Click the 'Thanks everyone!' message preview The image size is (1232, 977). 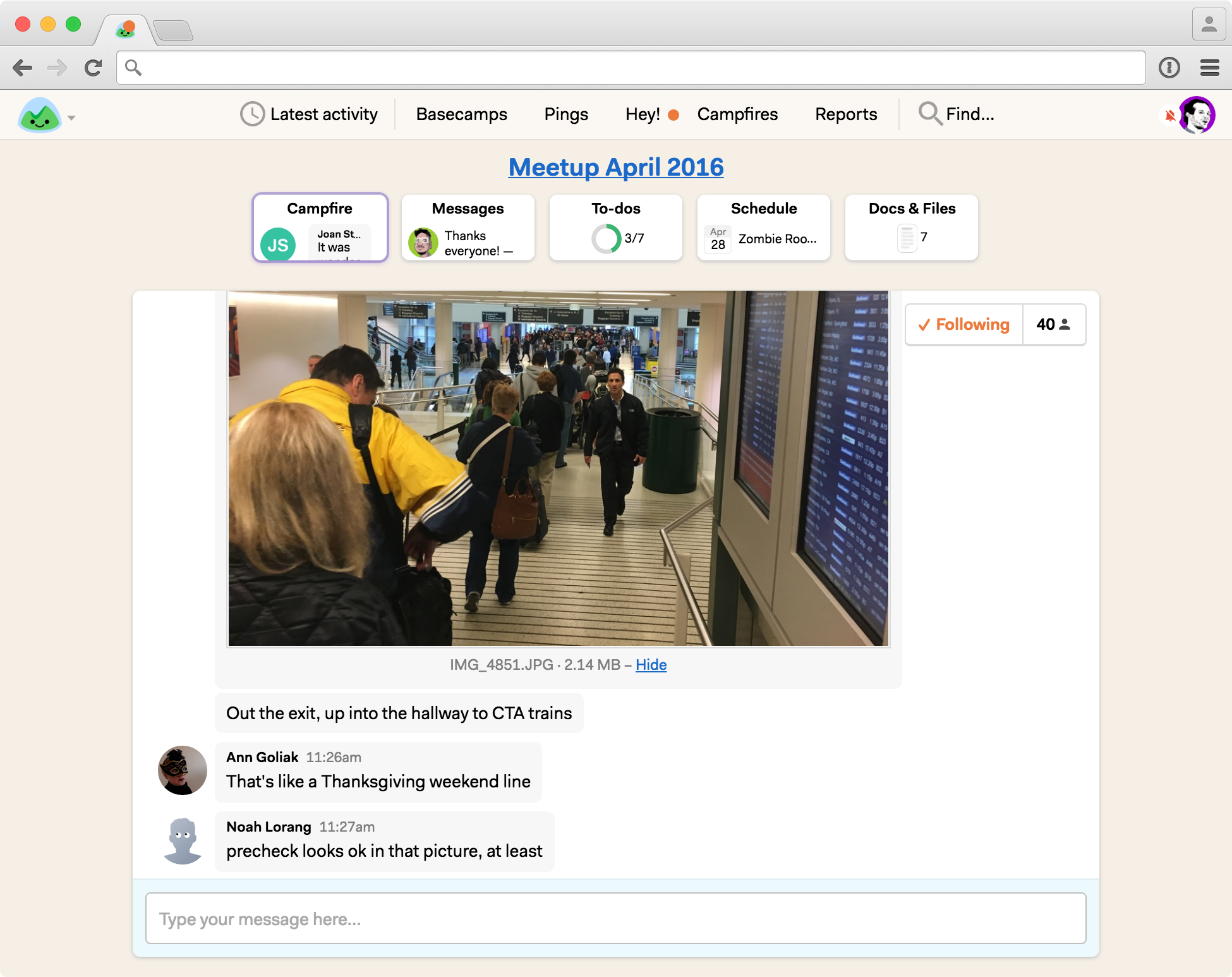[478, 243]
